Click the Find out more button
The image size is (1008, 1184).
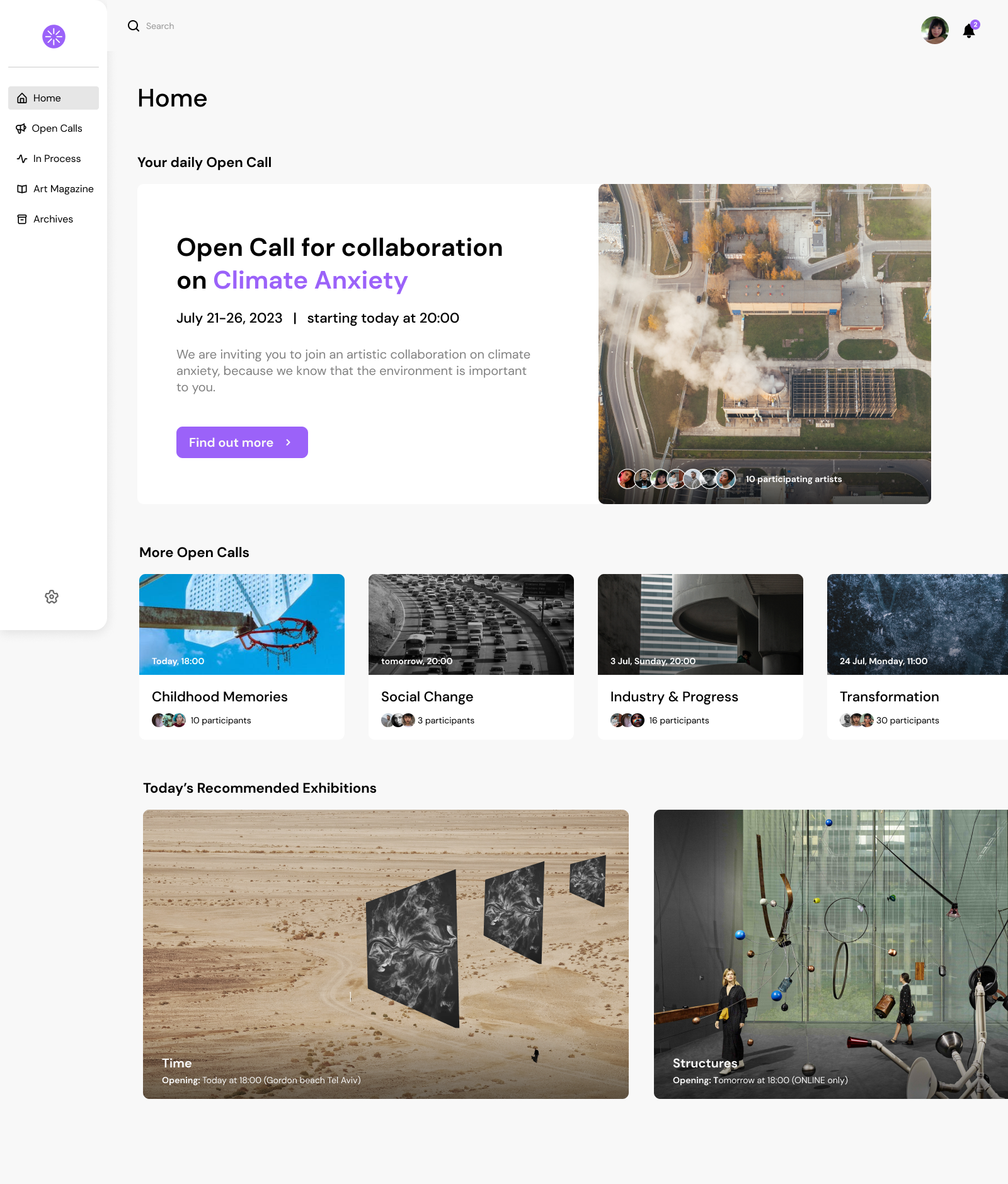coord(242,442)
